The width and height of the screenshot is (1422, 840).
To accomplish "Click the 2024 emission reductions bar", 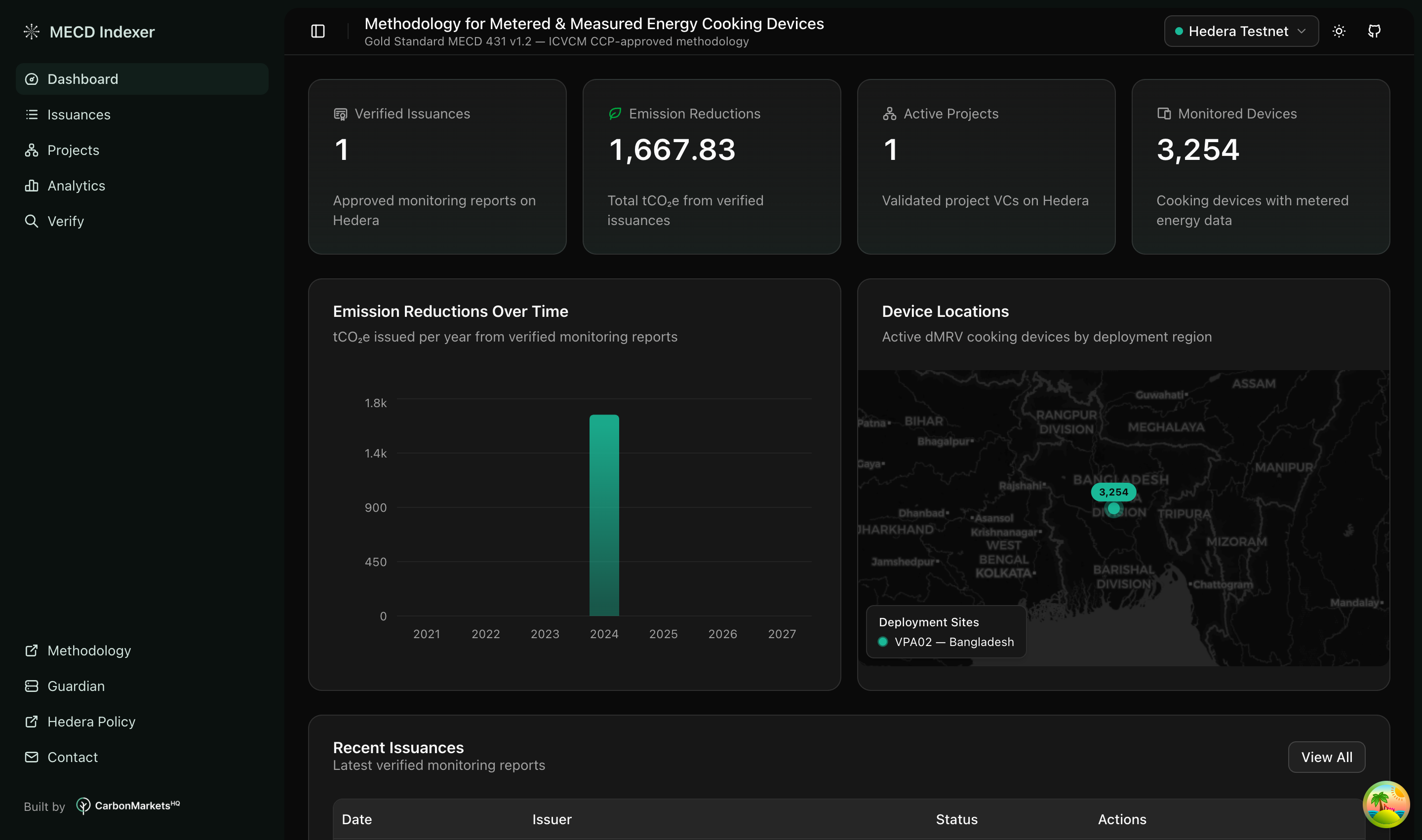I will tap(604, 515).
